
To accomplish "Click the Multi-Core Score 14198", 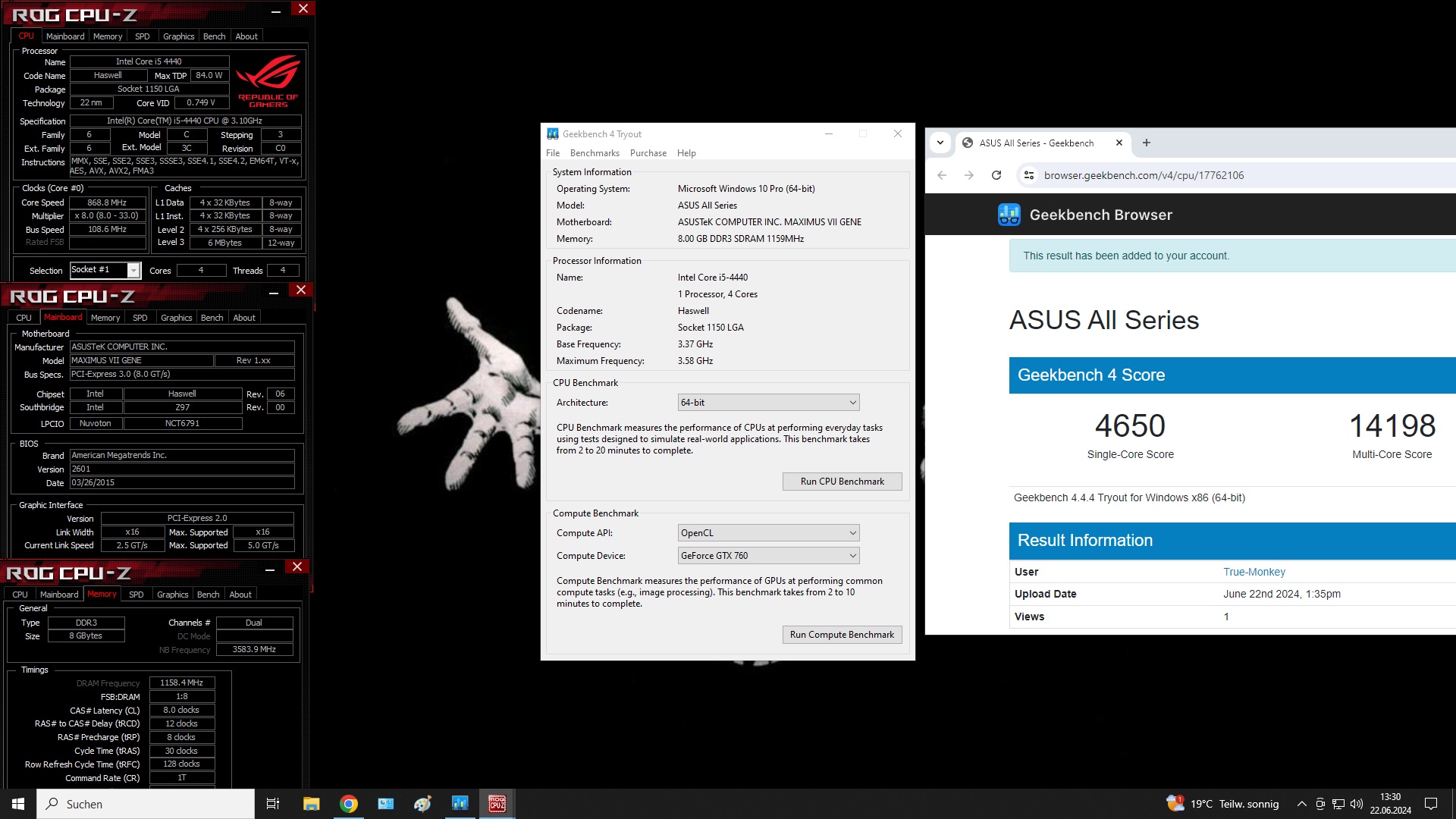I will click(1392, 425).
